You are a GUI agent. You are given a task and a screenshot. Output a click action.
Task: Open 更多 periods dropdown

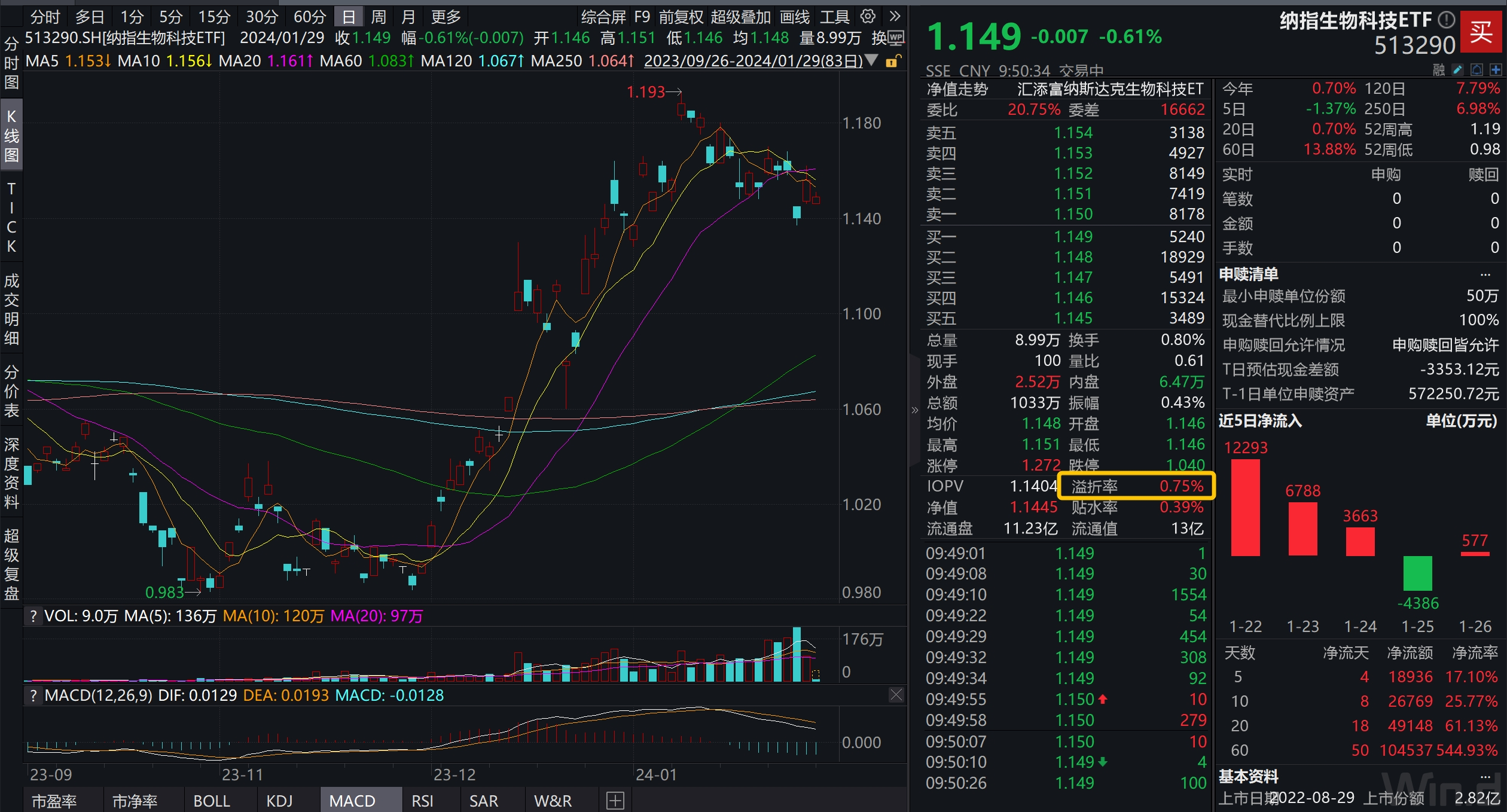(x=446, y=17)
